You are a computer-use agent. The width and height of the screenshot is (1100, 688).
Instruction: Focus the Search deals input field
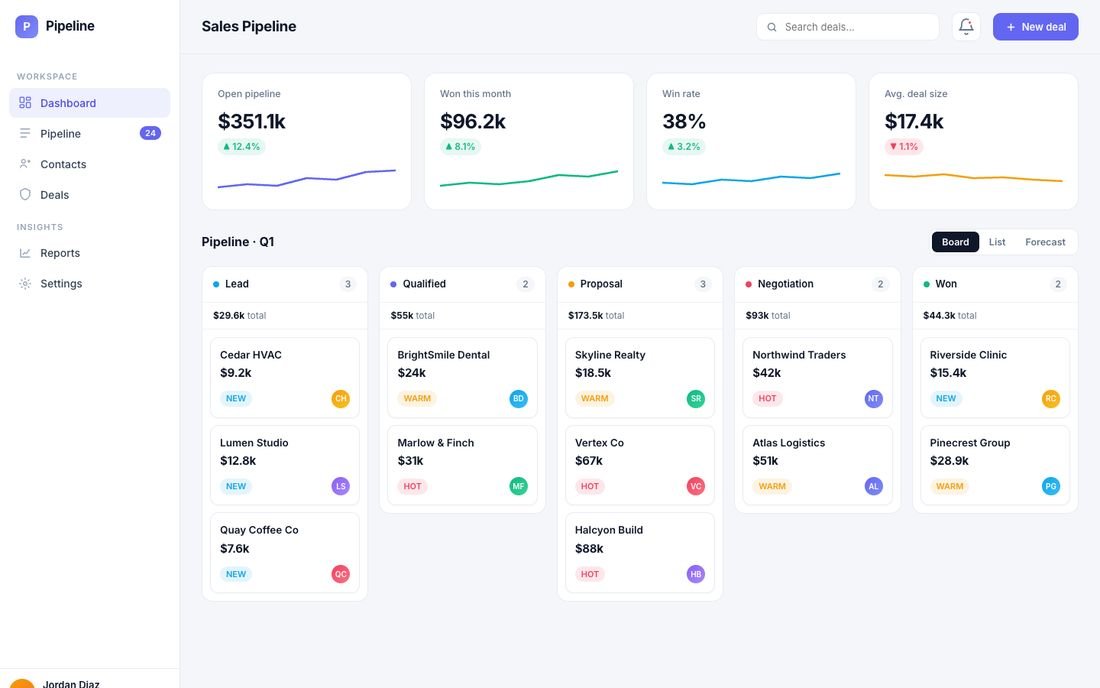click(x=847, y=27)
